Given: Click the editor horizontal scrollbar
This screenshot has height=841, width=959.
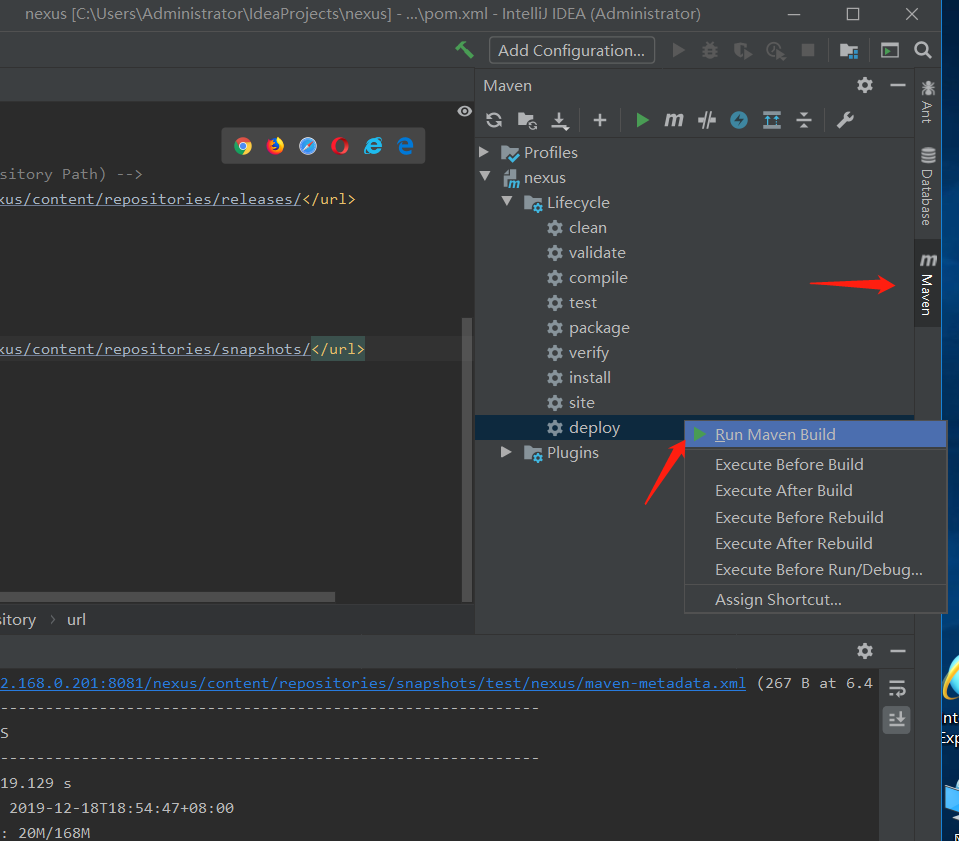Looking at the screenshot, I should click(167, 597).
